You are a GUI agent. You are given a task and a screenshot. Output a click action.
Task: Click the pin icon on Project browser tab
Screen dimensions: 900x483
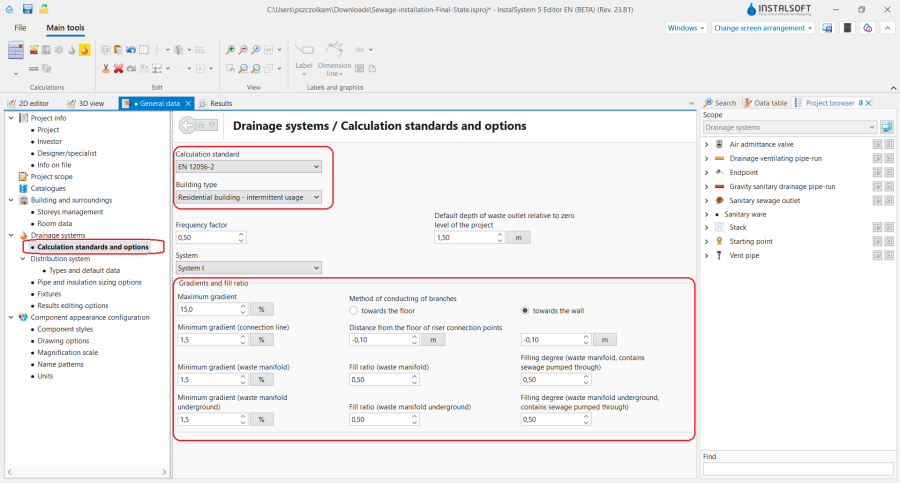click(x=860, y=103)
